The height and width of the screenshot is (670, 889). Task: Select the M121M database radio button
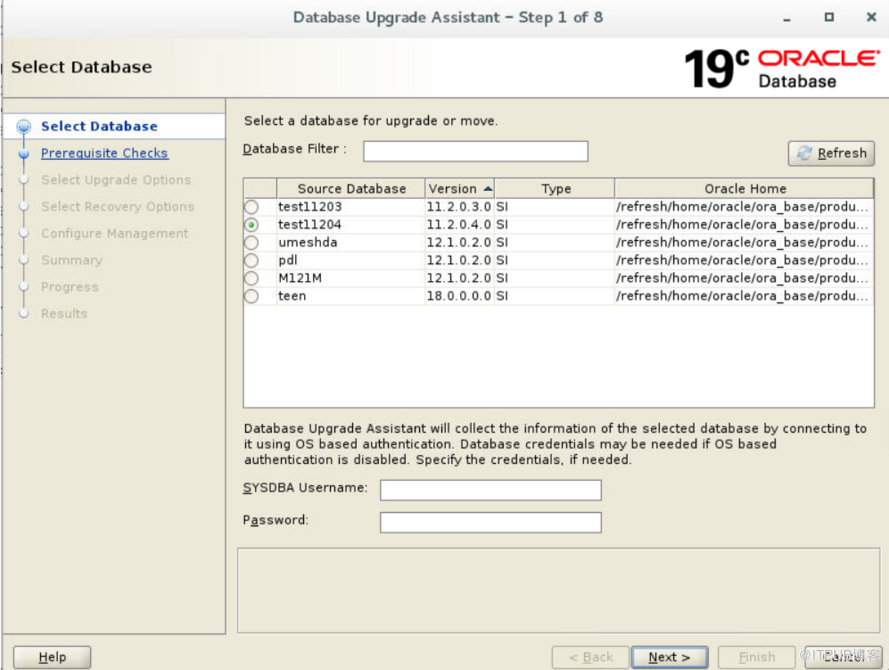(251, 278)
